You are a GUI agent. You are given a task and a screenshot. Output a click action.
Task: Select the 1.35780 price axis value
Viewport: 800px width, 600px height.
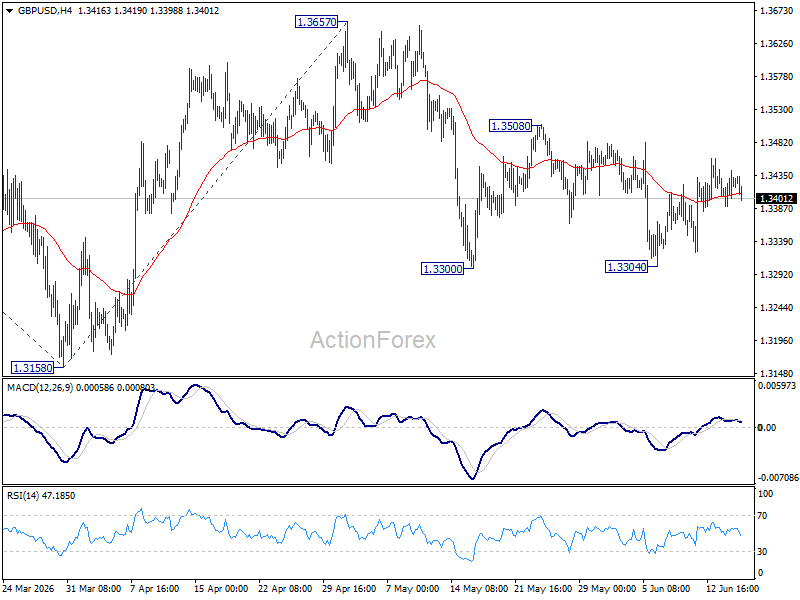click(777, 77)
